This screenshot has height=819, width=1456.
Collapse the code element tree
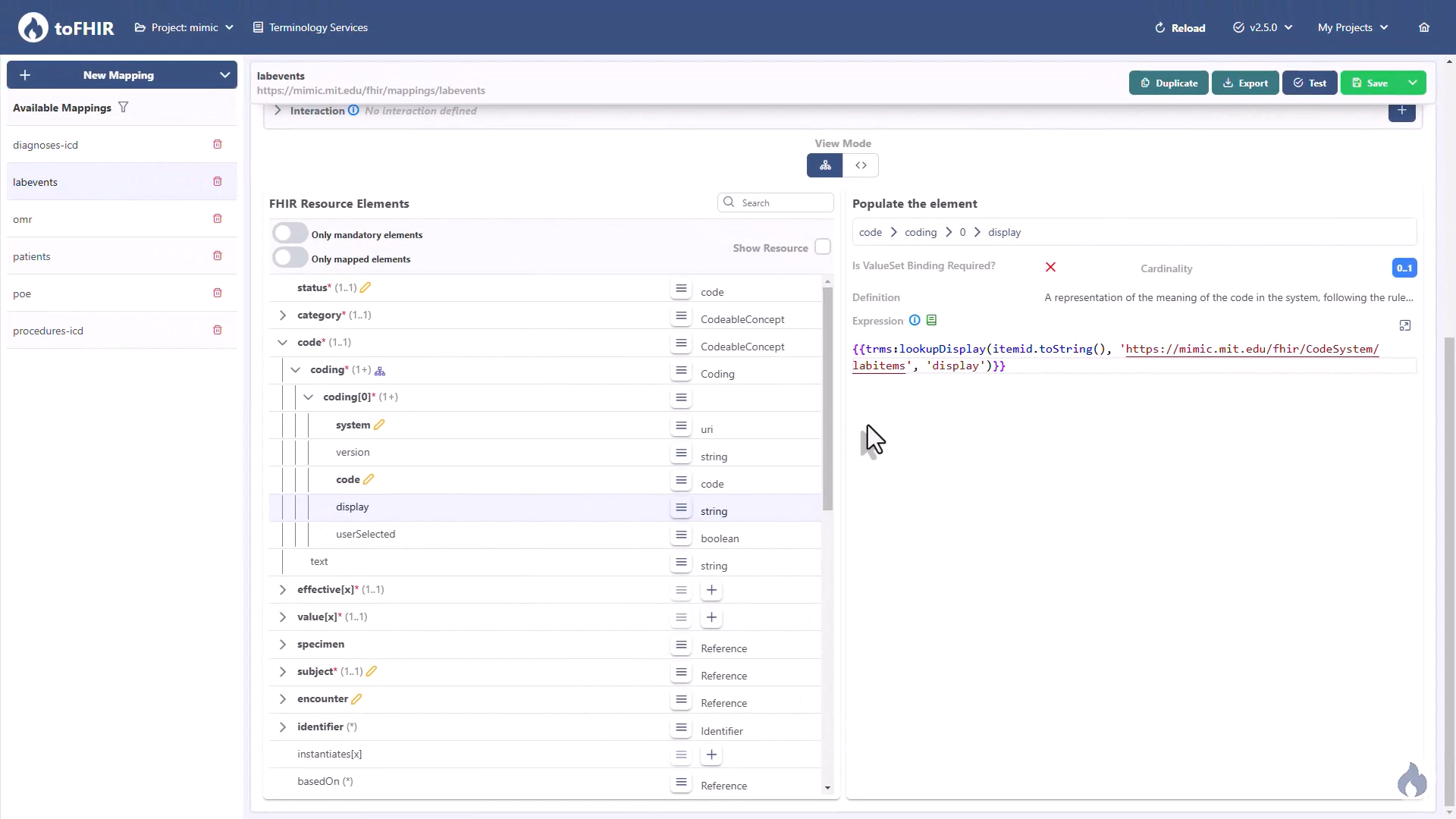(x=282, y=342)
